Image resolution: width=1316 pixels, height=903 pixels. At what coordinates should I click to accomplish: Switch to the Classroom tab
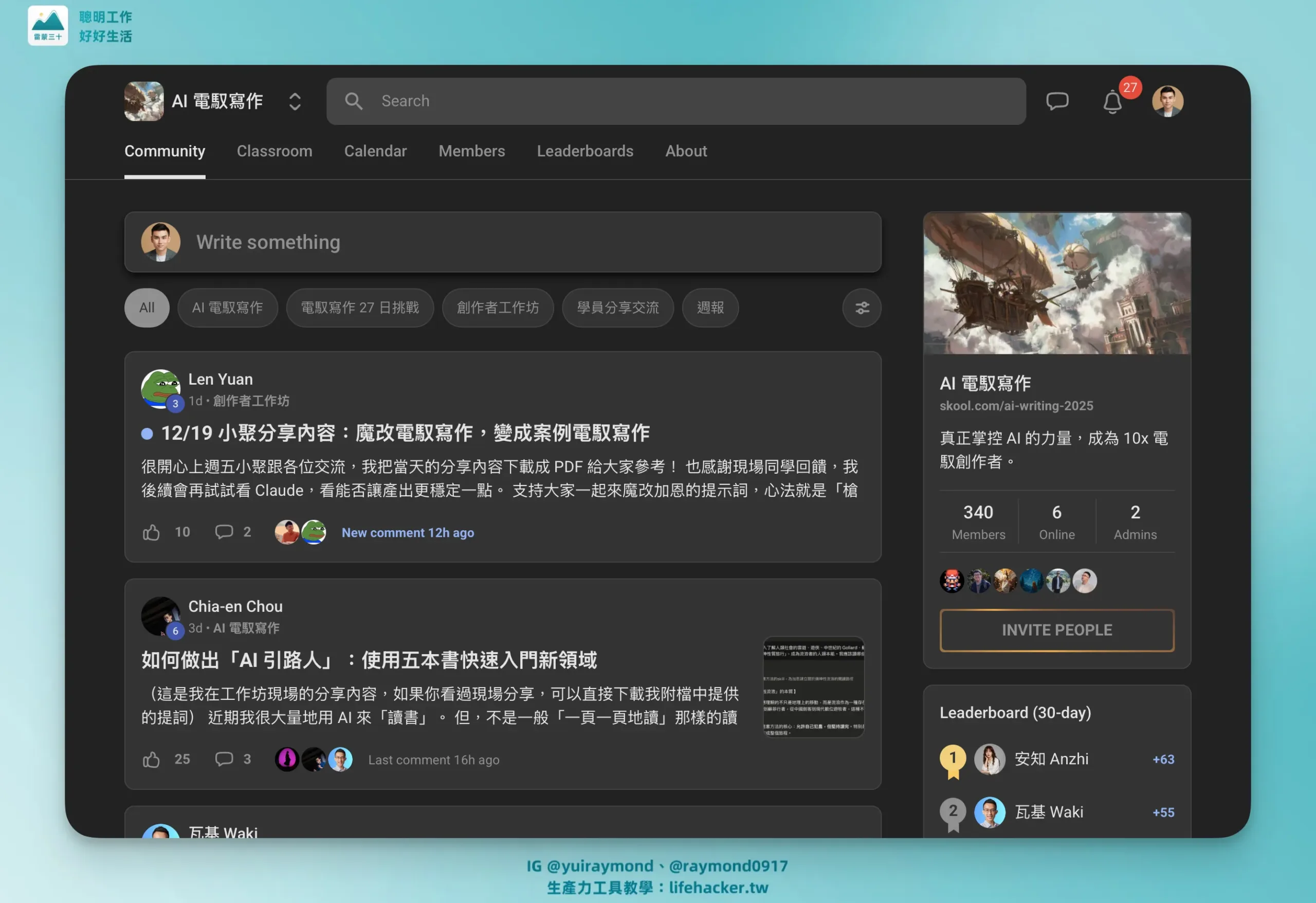[x=275, y=151]
